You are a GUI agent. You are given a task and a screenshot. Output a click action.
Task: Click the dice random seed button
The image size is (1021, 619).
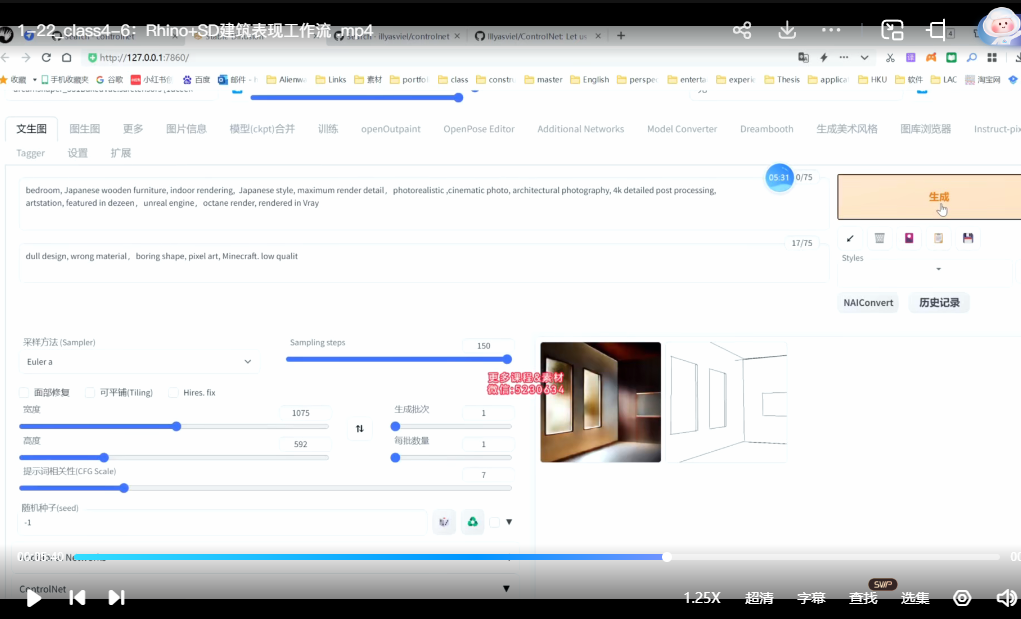point(444,522)
